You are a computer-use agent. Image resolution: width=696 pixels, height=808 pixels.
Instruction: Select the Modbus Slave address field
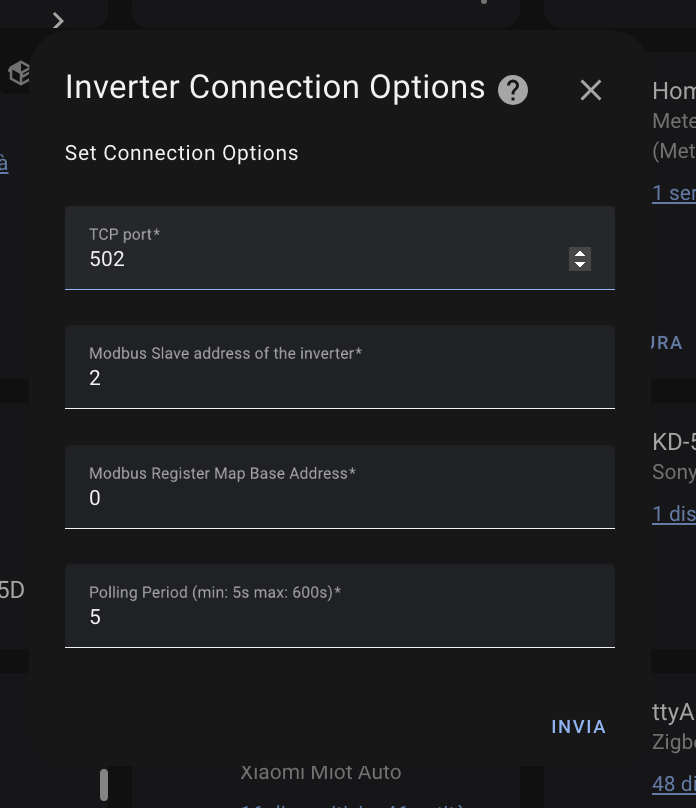339,378
